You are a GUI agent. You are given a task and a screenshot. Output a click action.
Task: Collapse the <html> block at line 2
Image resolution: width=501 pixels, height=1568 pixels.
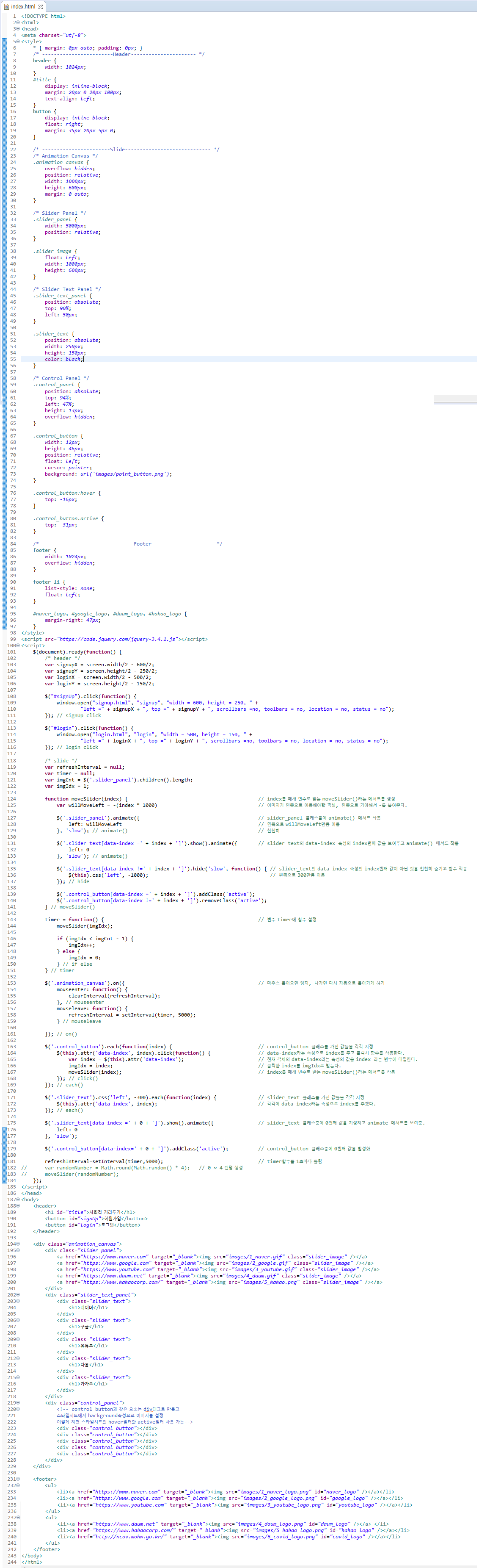click(18, 22)
